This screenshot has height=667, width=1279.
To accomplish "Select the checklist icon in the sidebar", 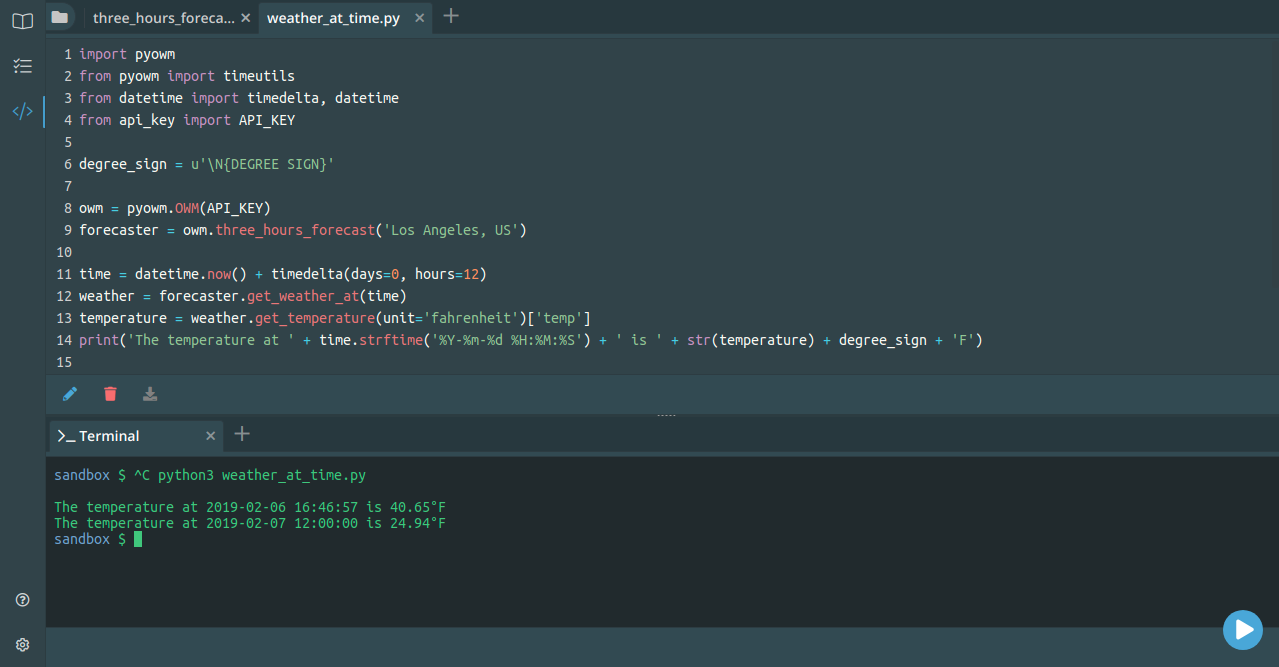I will click(x=22, y=66).
